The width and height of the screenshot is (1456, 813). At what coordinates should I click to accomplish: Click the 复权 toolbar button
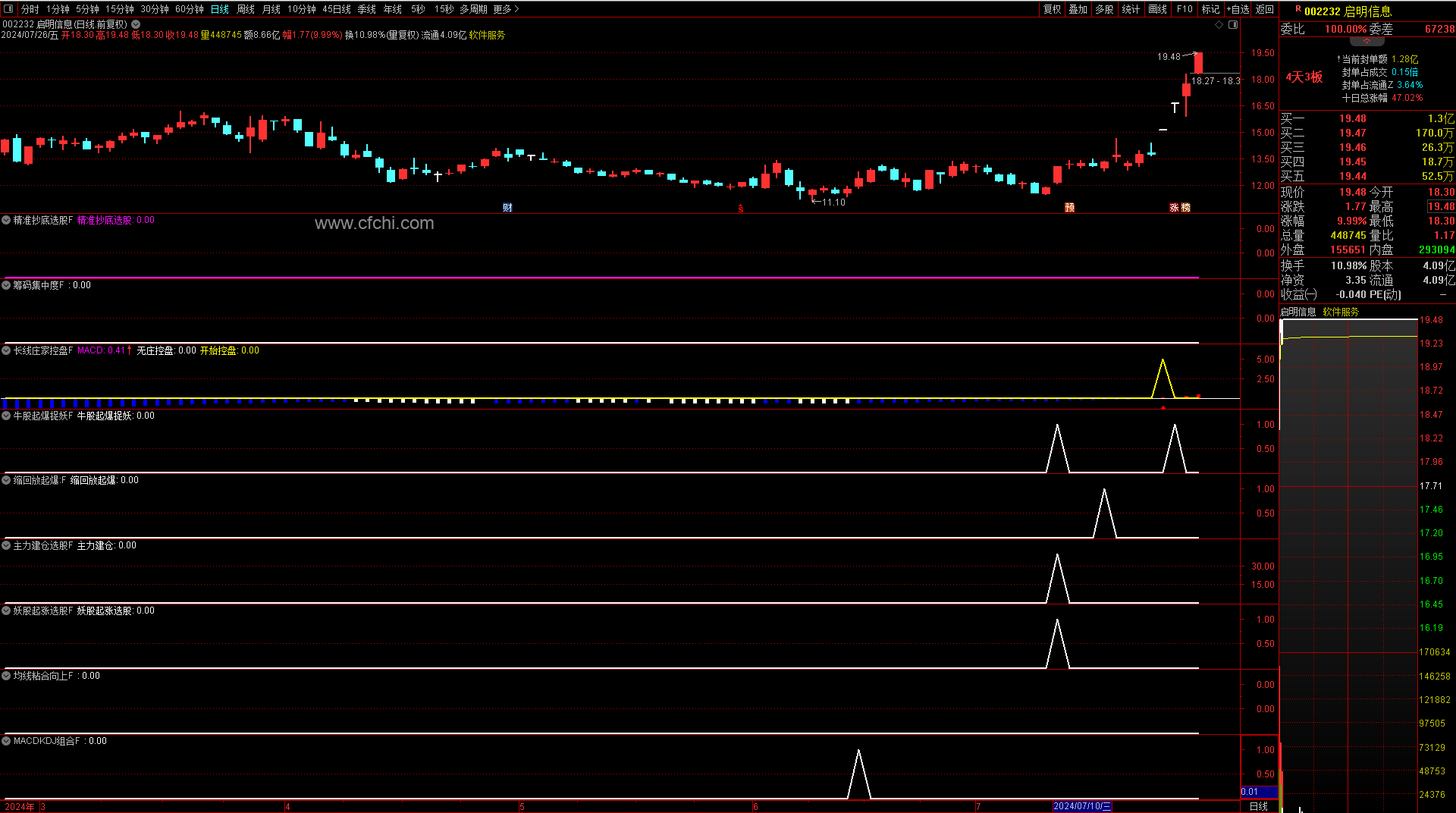pyautogui.click(x=1053, y=9)
